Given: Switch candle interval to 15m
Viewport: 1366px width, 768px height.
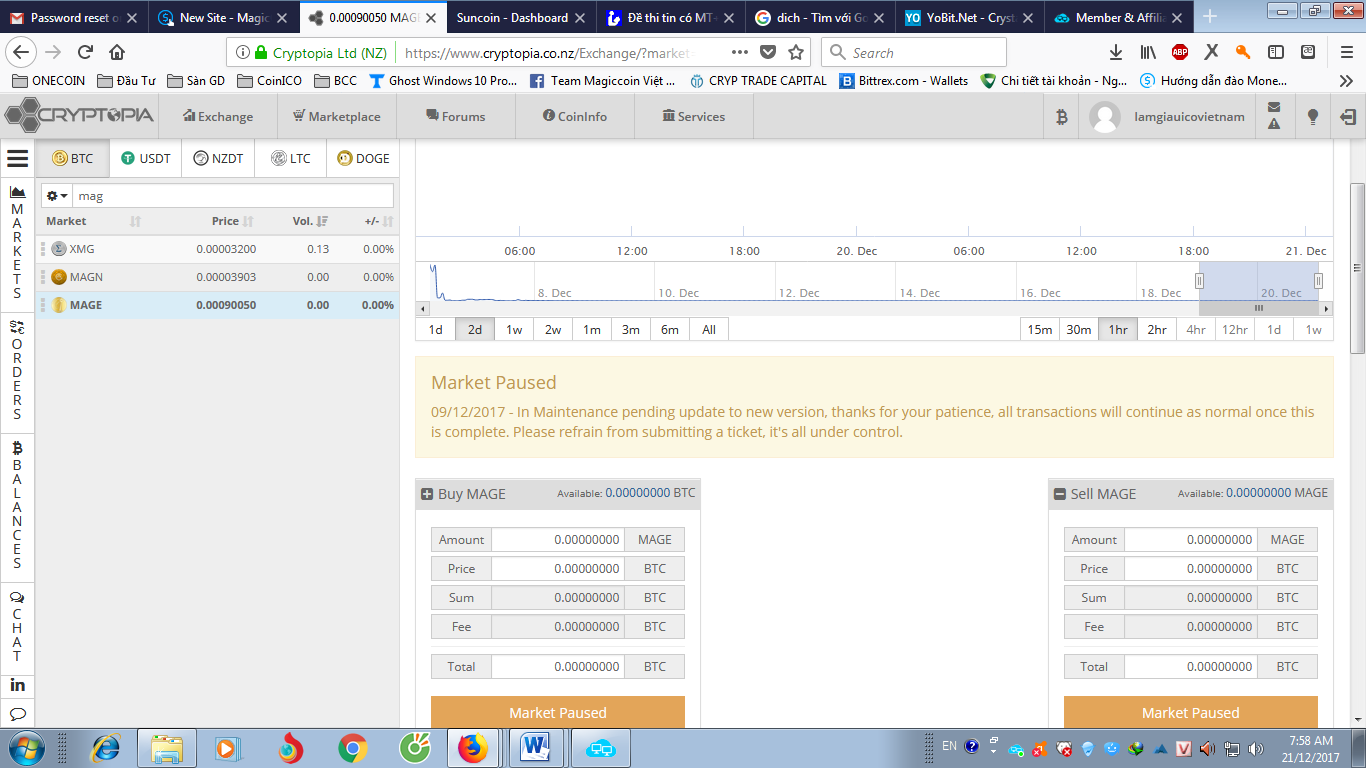Looking at the screenshot, I should [1040, 329].
